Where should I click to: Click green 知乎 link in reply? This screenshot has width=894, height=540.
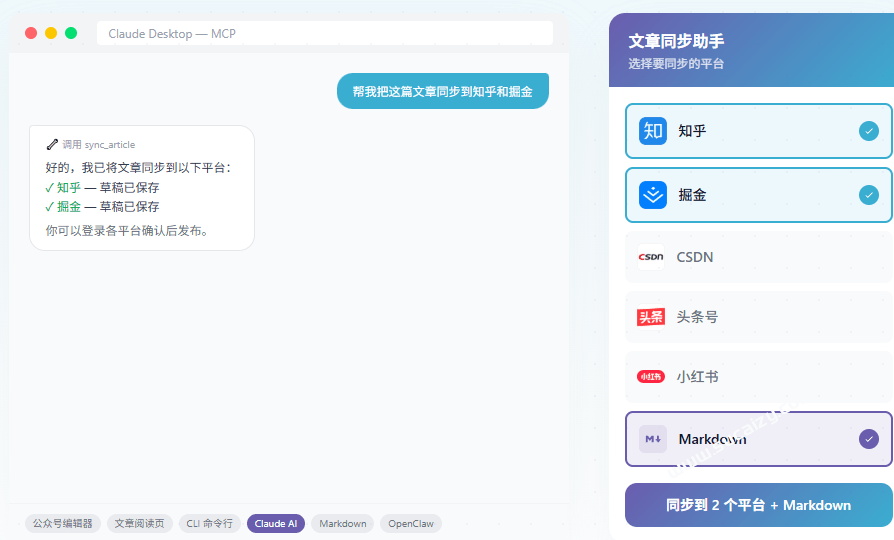(69, 188)
